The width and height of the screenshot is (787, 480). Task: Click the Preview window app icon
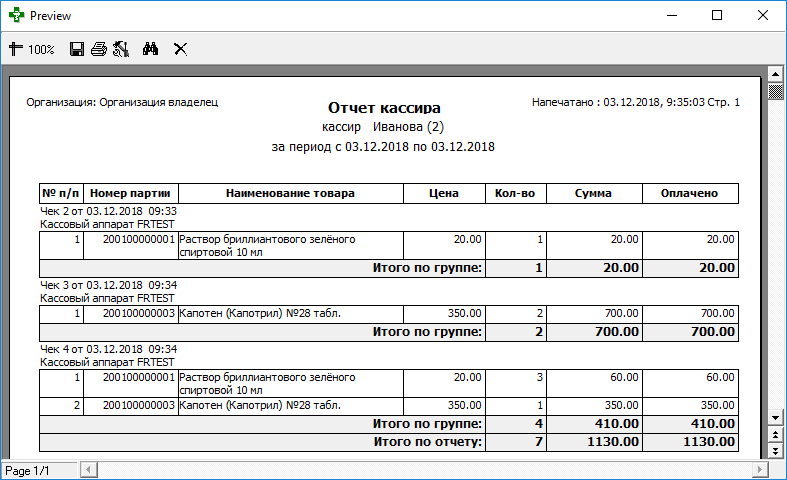(17, 16)
